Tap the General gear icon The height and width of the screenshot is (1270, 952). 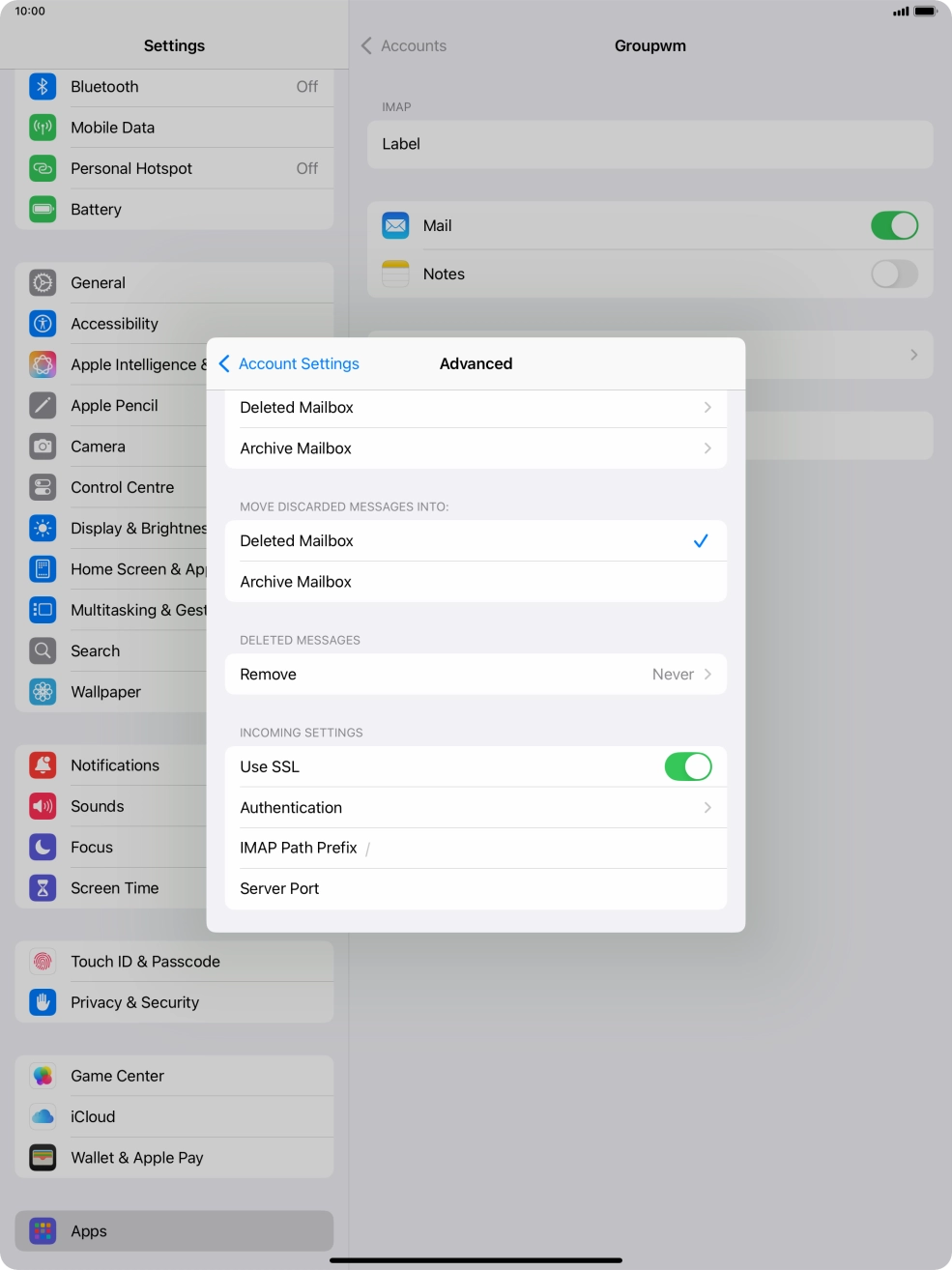(43, 283)
